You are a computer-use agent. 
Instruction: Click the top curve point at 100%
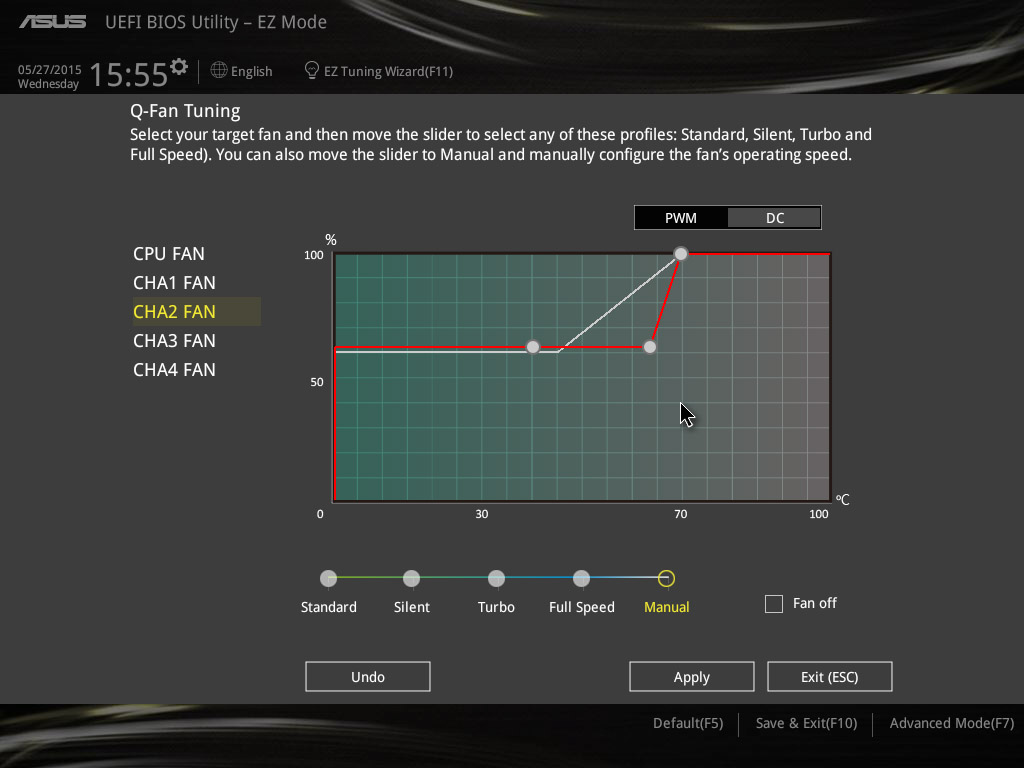pos(680,253)
